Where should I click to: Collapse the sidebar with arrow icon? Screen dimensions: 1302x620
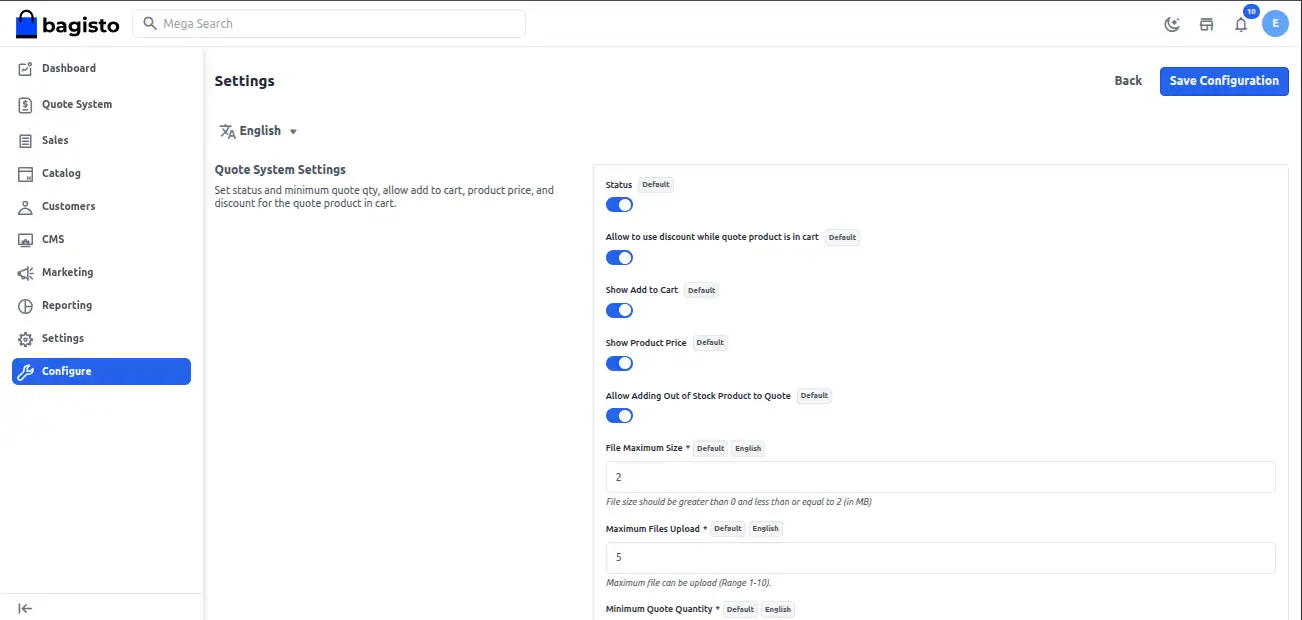[25, 608]
